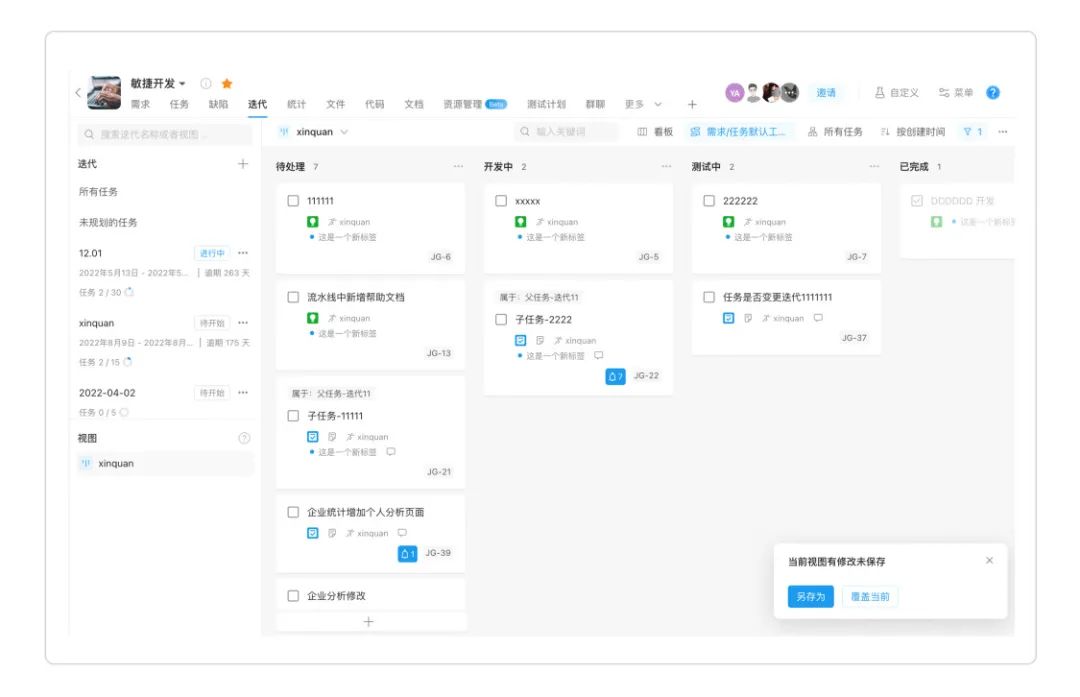Click the info icon next to project name
Screen dimensions: 1080x697
point(206,84)
